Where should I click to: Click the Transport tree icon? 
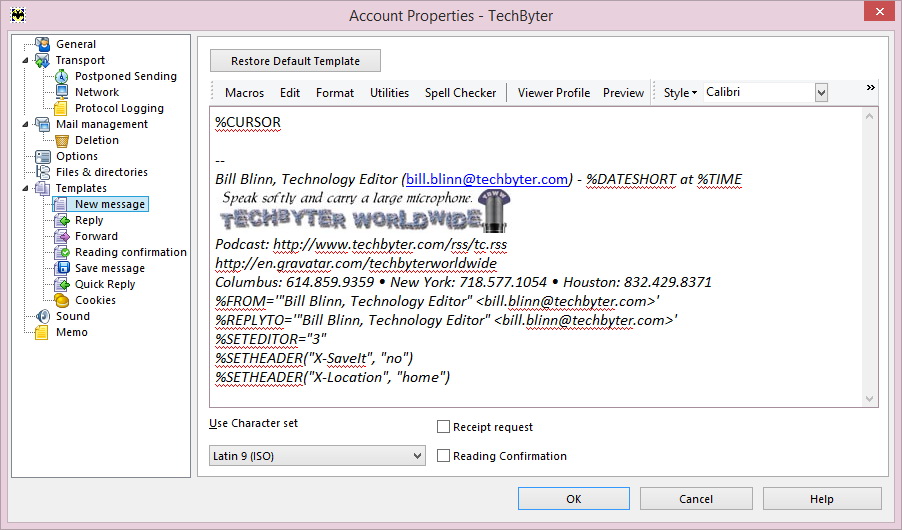[x=42, y=60]
